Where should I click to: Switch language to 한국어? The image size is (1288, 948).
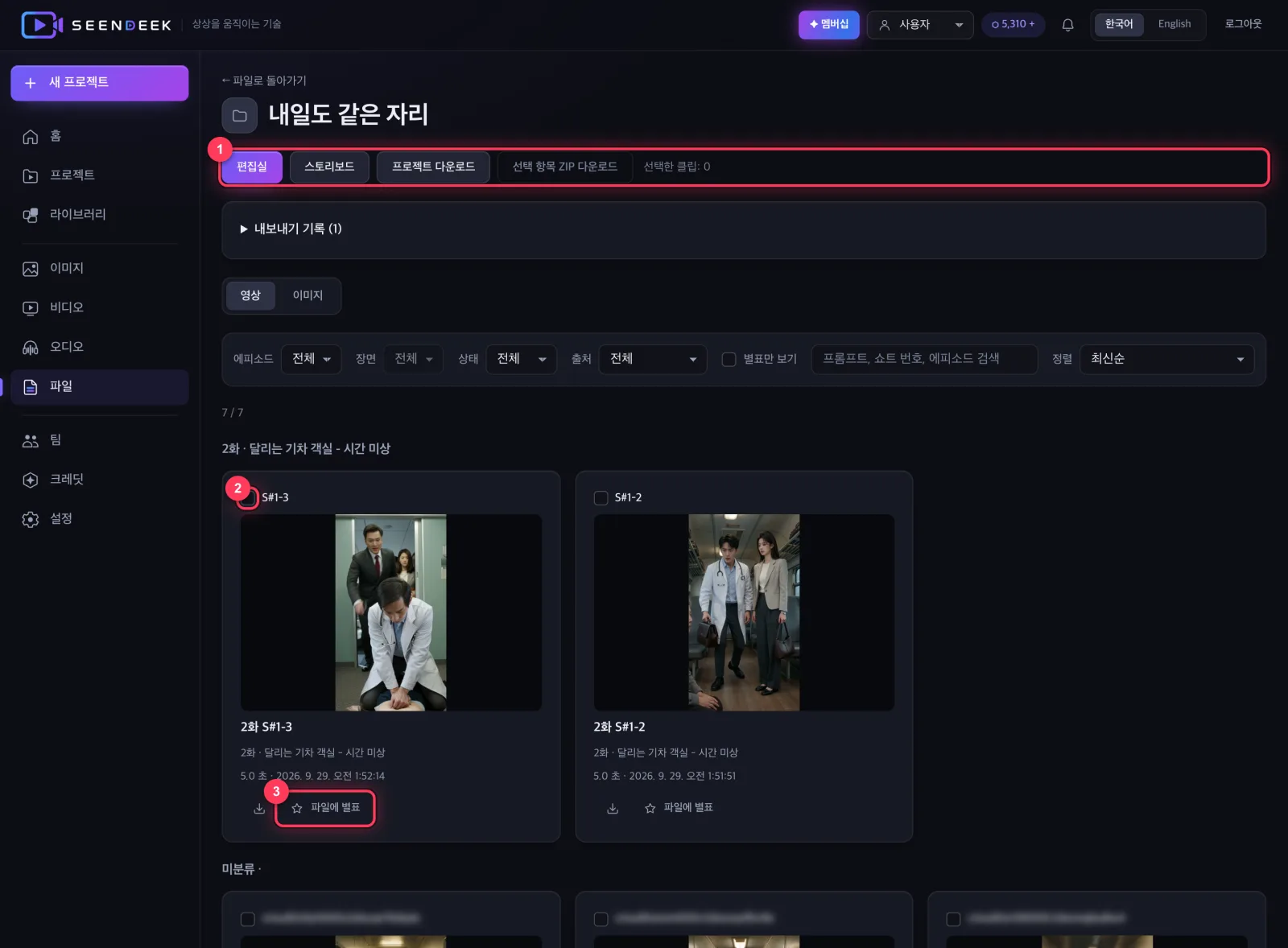1119,24
